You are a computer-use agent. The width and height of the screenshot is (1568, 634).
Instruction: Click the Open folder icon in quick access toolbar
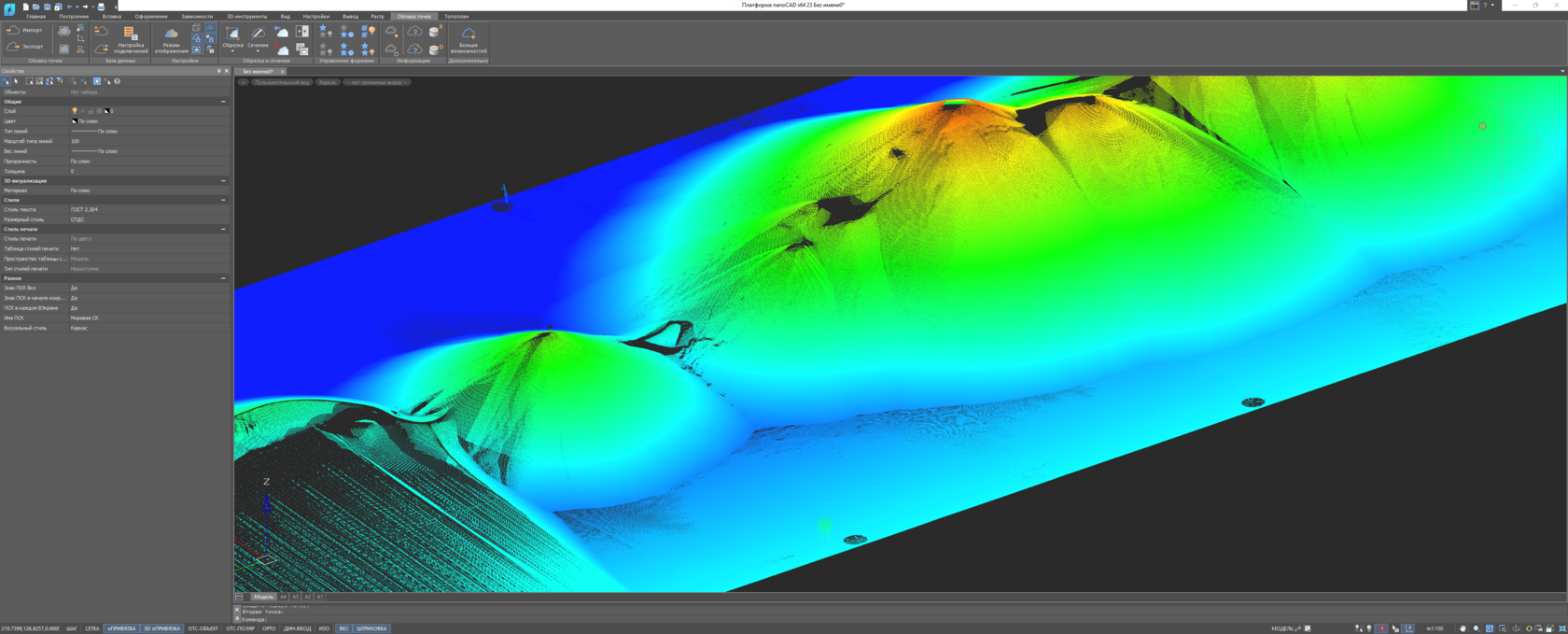[x=35, y=7]
